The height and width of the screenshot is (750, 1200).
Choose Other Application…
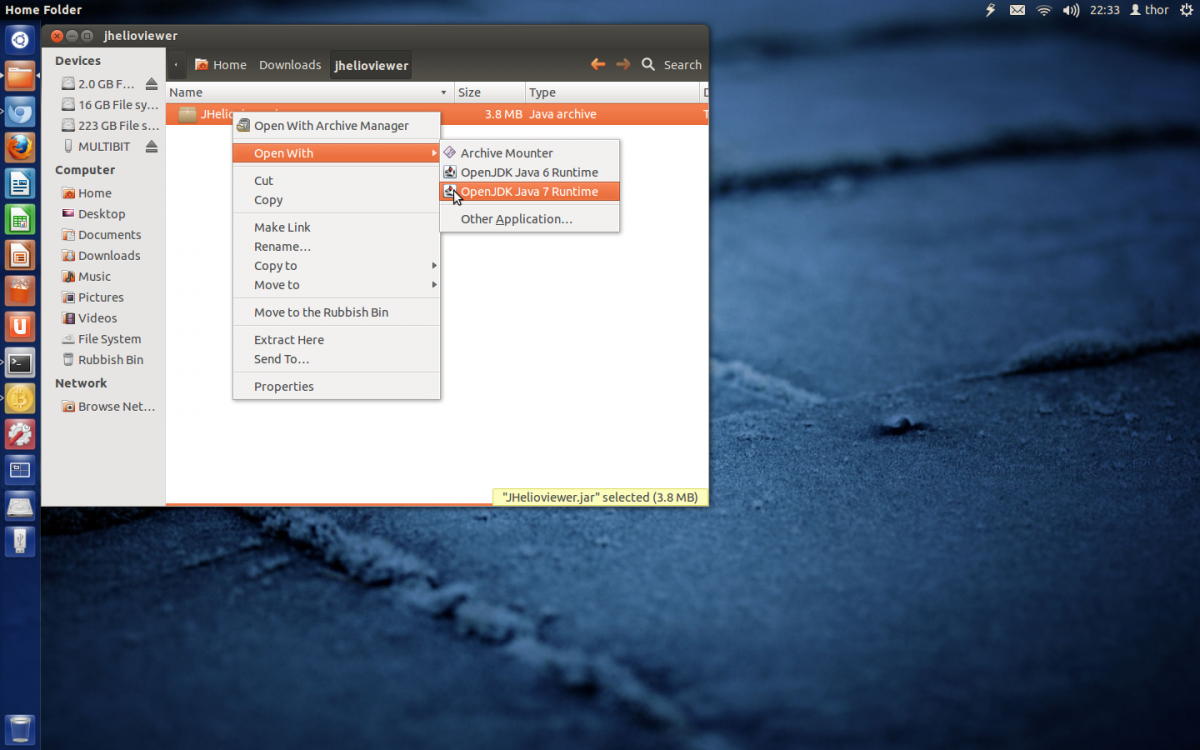point(530,219)
